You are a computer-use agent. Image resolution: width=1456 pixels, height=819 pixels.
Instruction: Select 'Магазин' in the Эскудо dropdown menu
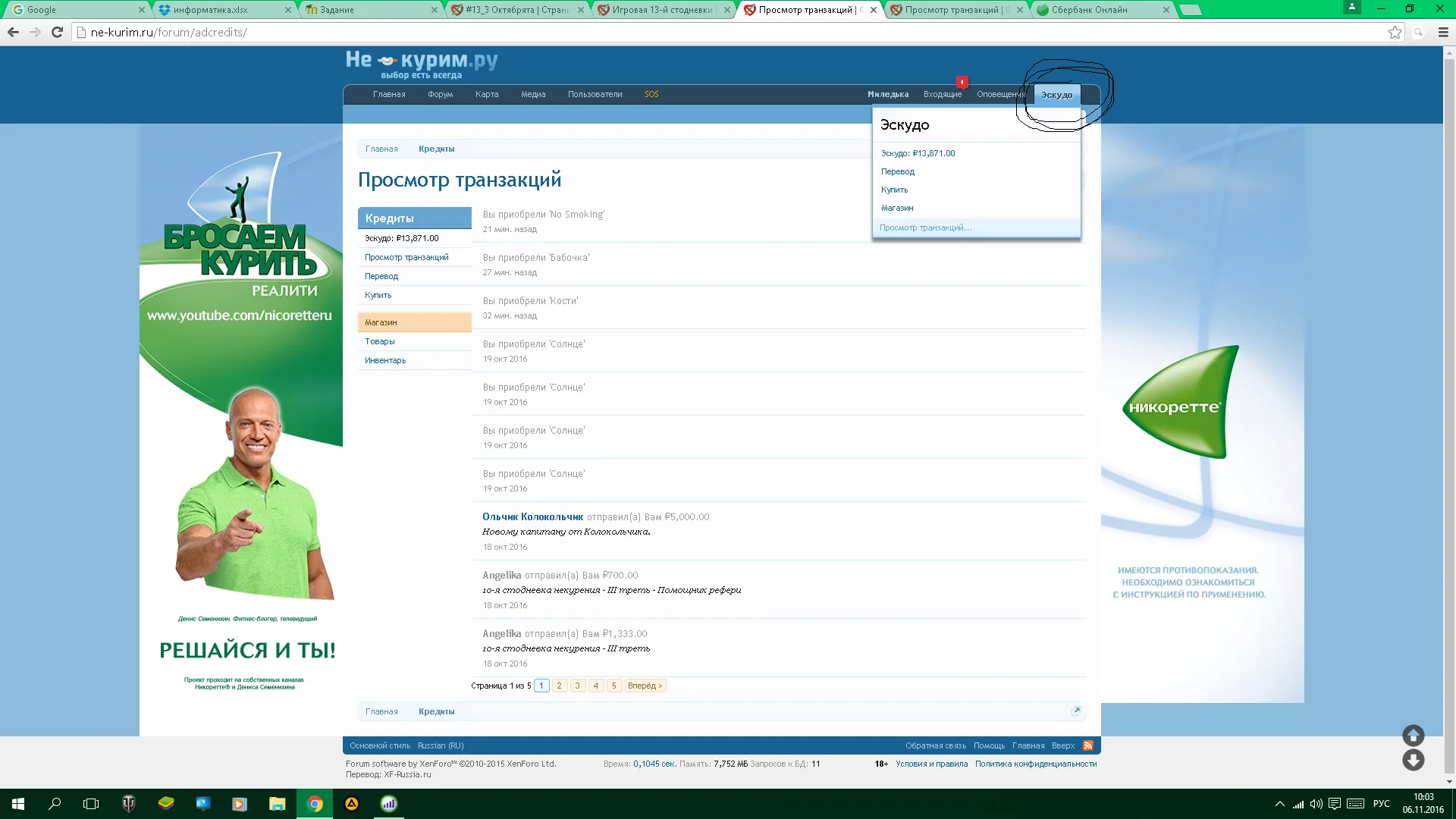tap(897, 208)
